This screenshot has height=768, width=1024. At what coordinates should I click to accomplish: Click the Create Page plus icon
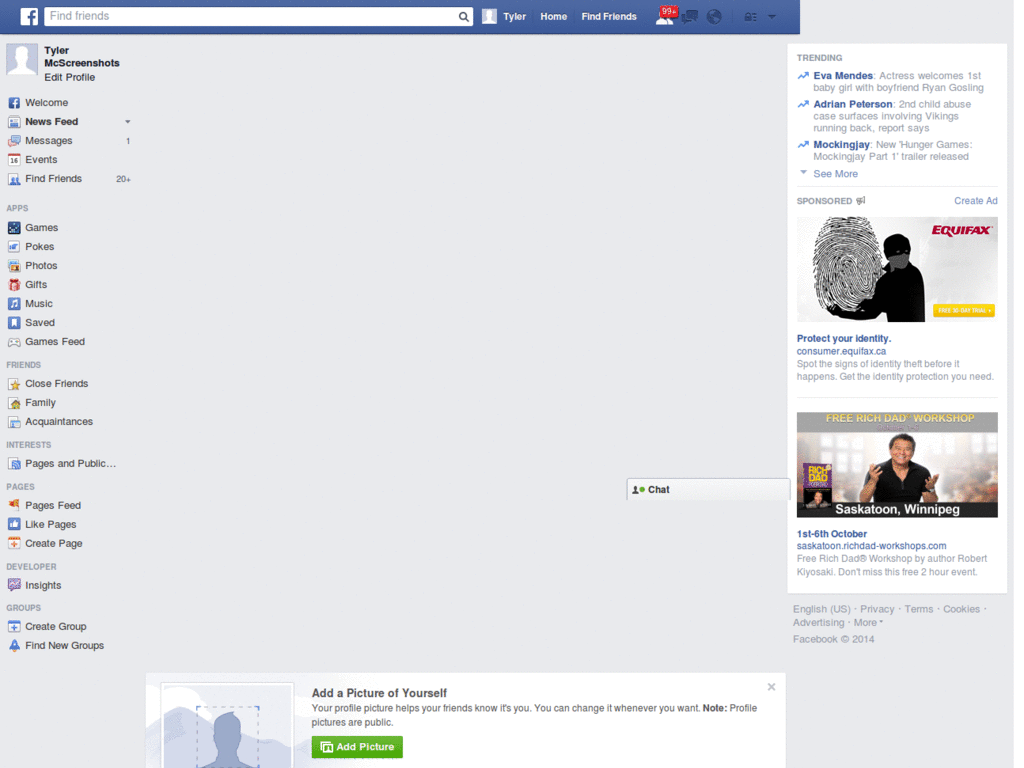point(14,543)
